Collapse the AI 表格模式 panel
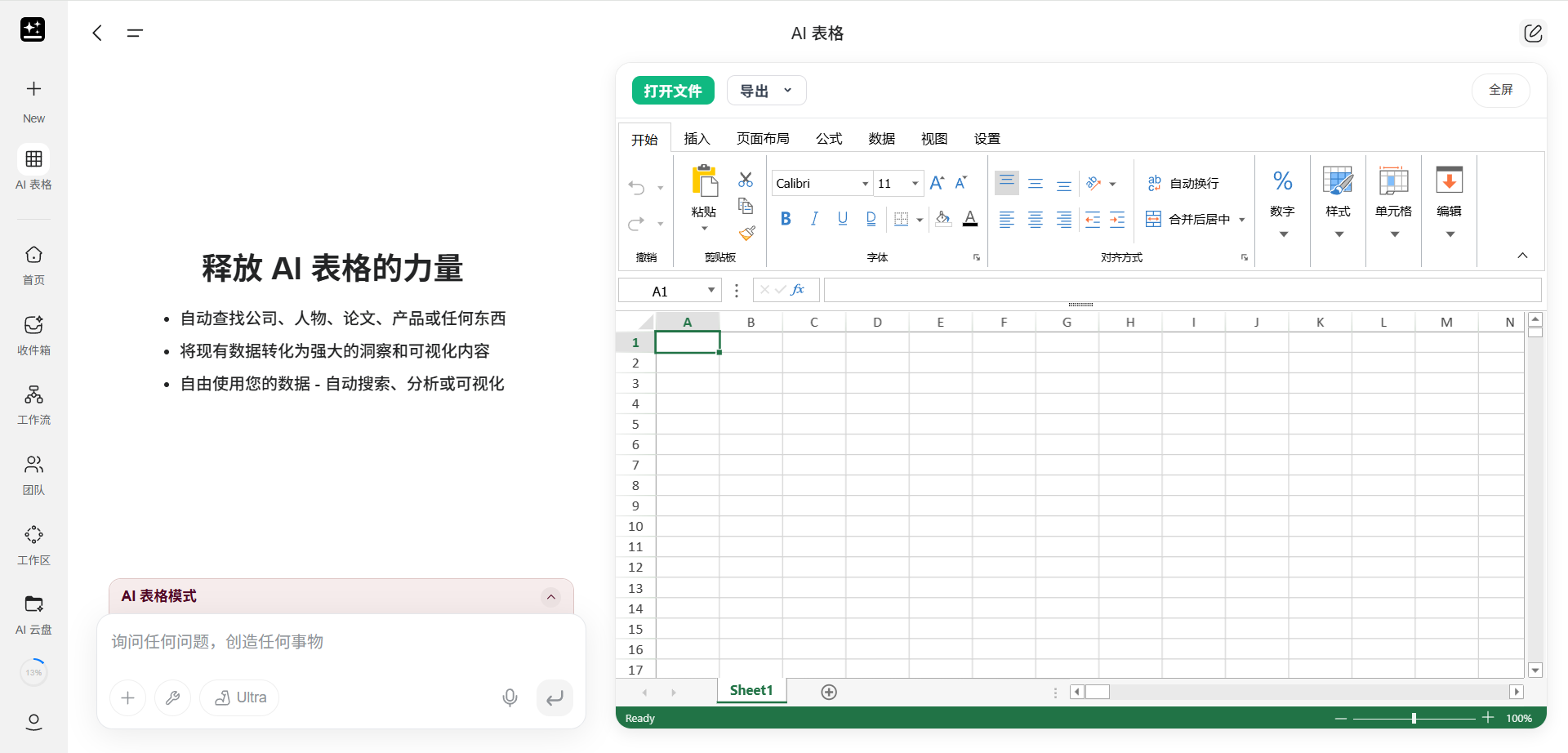 (551, 597)
